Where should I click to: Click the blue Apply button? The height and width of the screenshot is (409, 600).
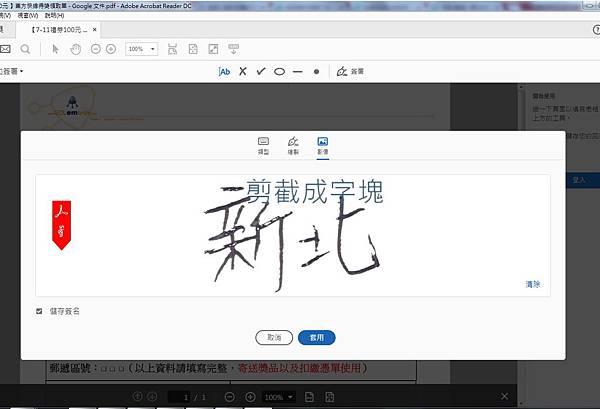tap(317, 337)
